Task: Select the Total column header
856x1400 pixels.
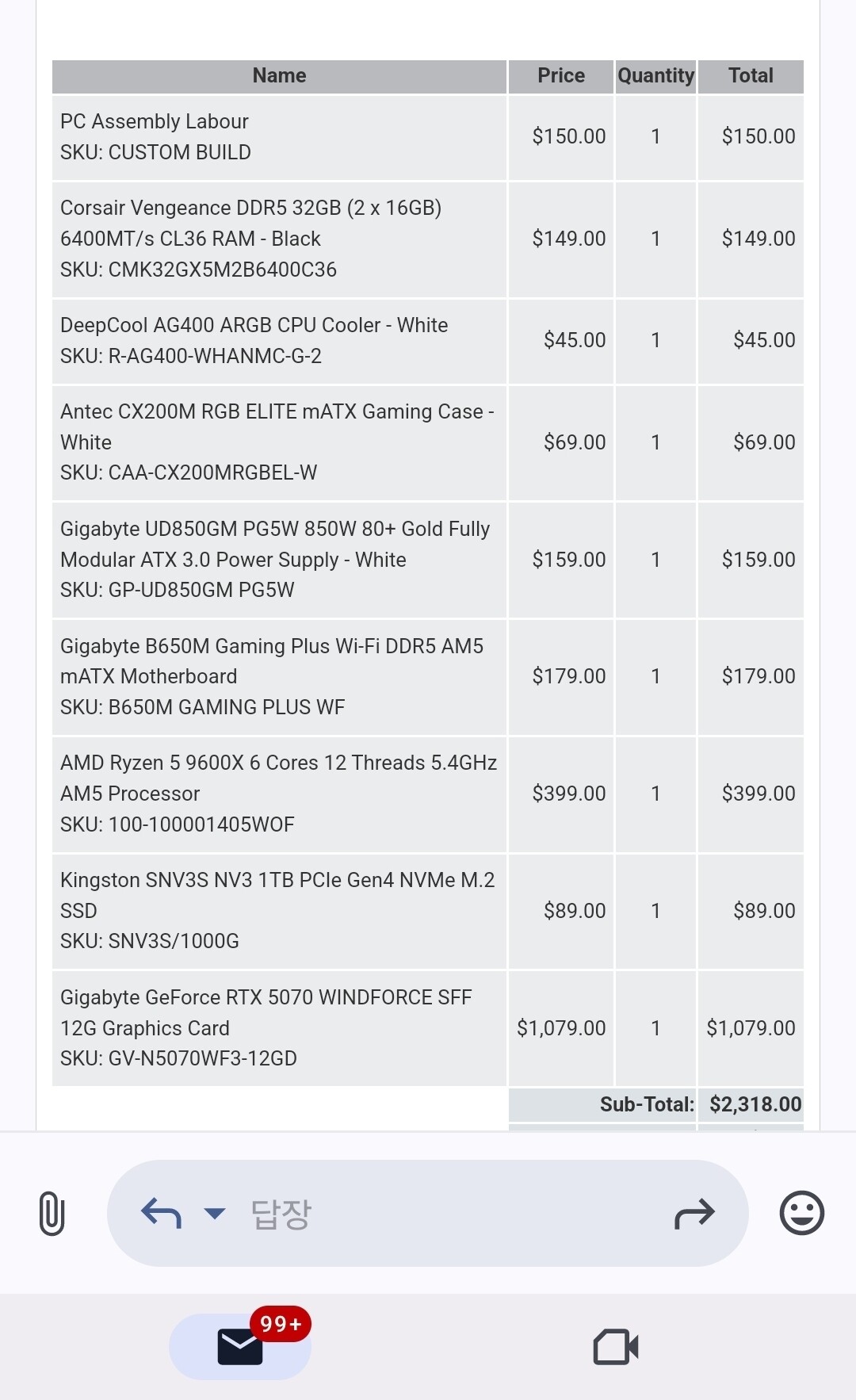Action: click(751, 76)
